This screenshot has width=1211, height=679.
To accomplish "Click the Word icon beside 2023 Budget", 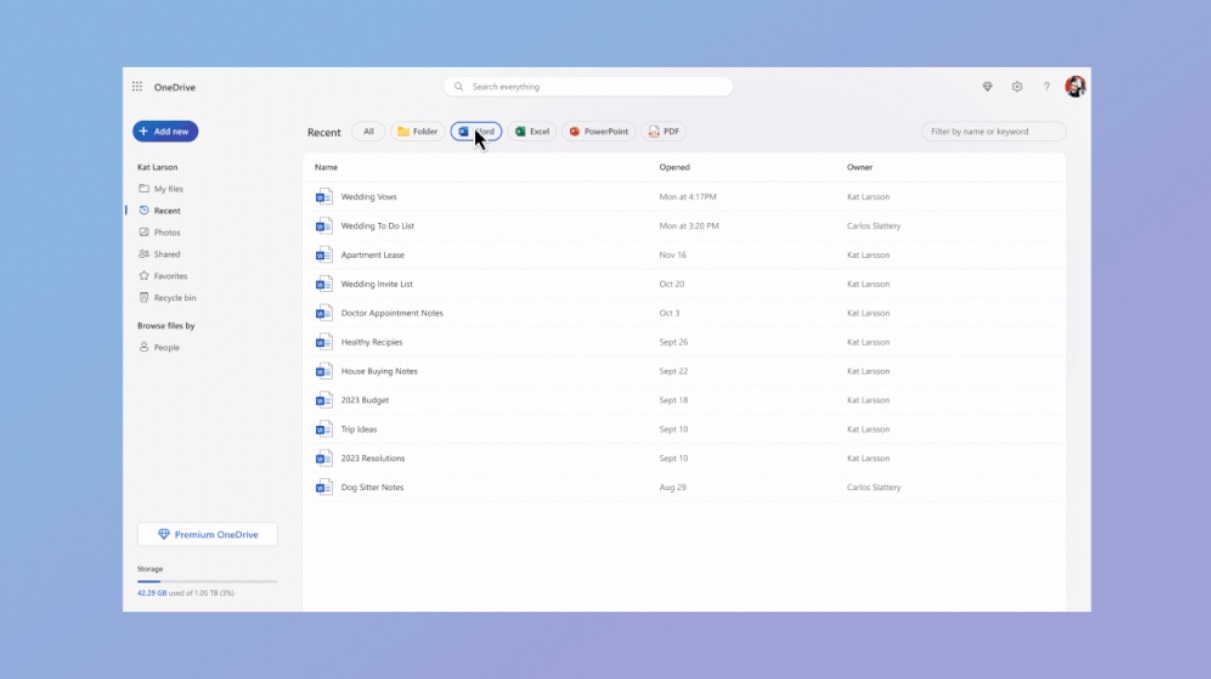I will (324, 400).
